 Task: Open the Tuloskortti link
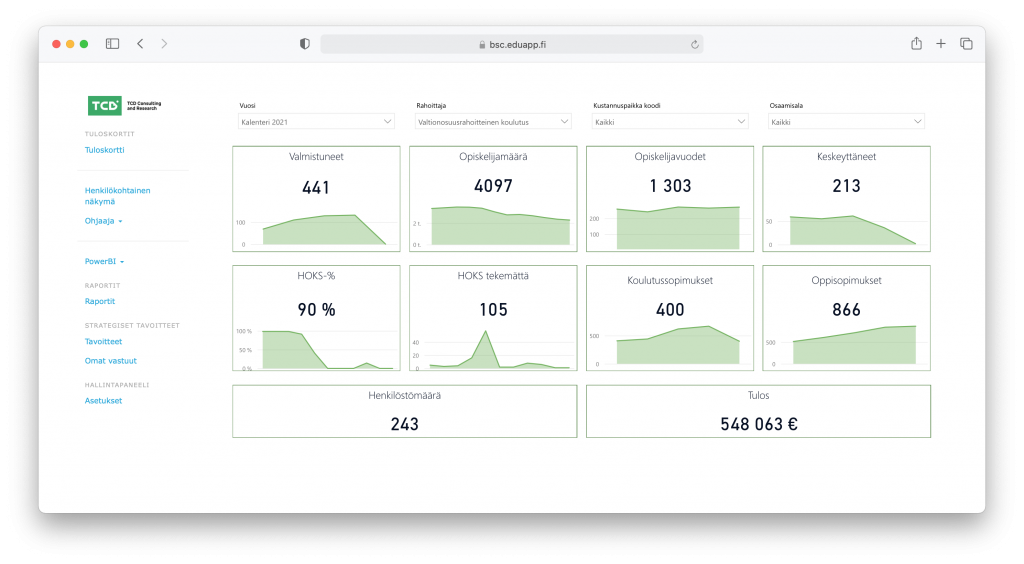(x=104, y=149)
